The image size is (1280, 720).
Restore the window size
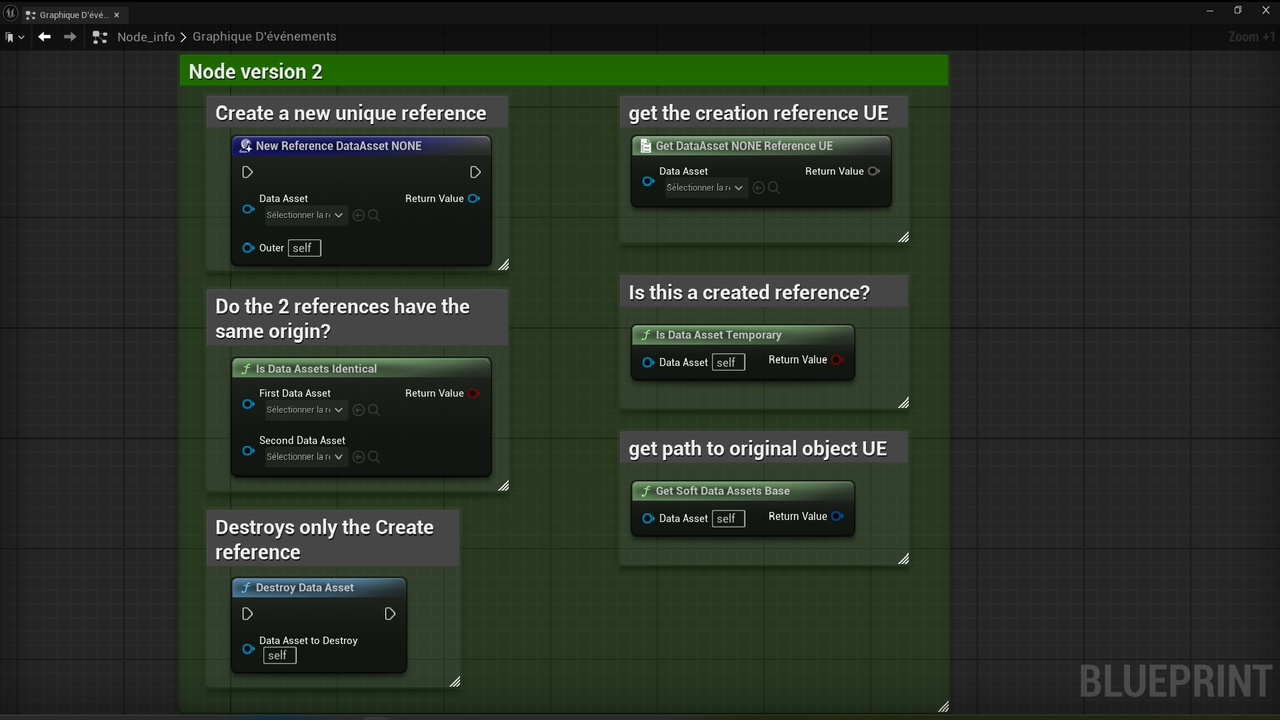[x=1237, y=10]
